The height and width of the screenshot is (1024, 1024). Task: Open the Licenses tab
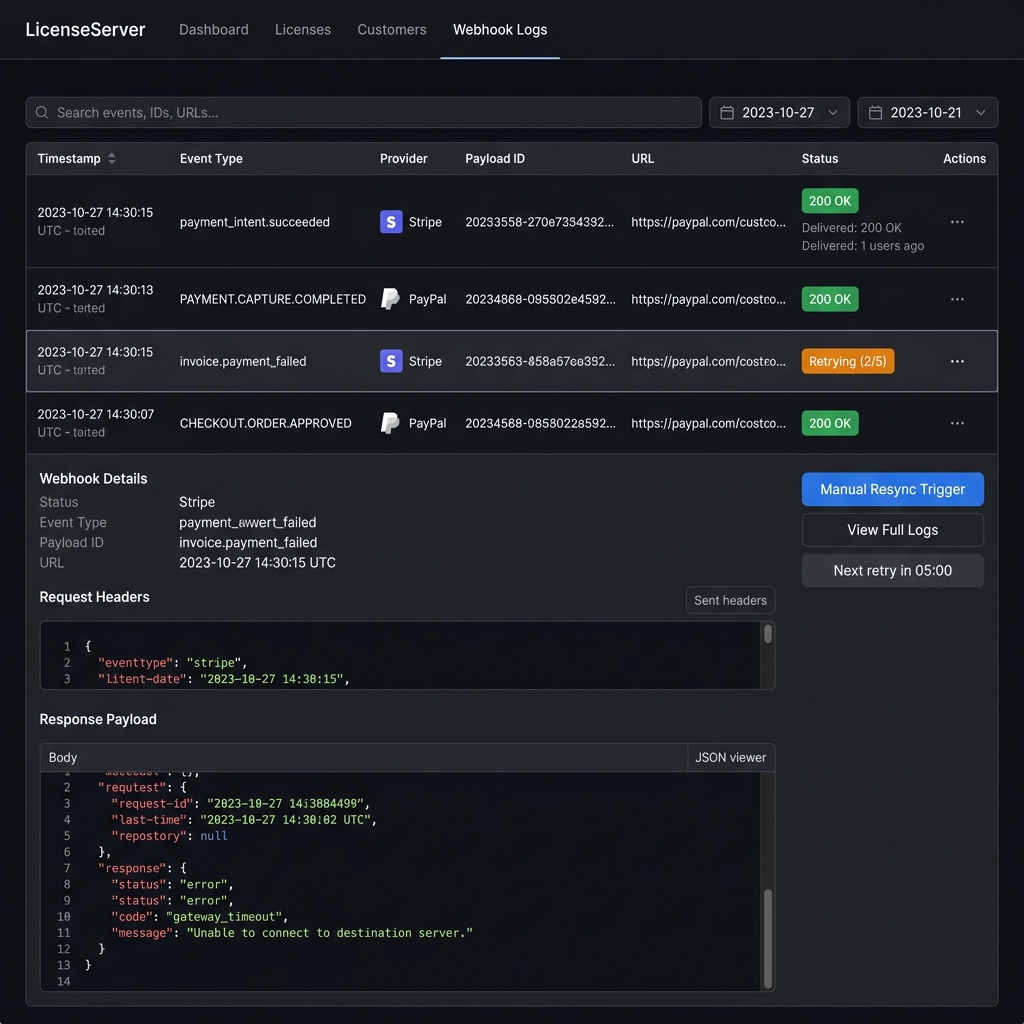click(303, 29)
